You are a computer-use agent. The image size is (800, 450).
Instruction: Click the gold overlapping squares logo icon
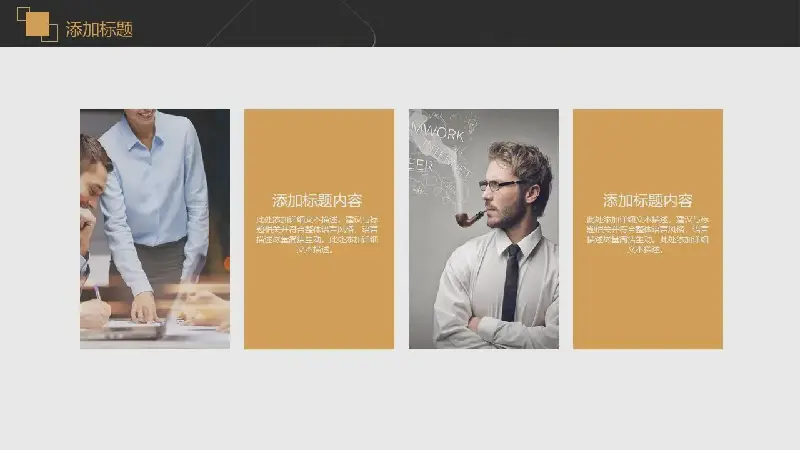(37, 24)
